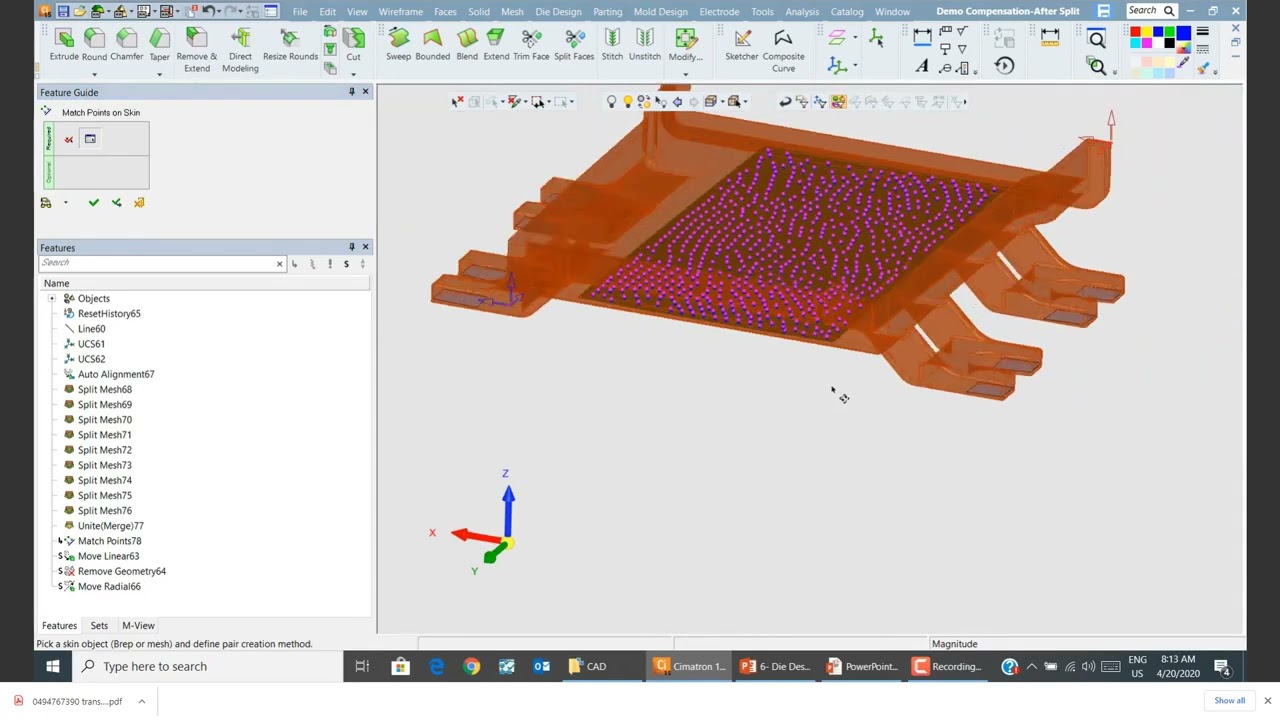Open the Cut tool dropdown arrow
Screen dimensions: 1280x720
pos(353,75)
